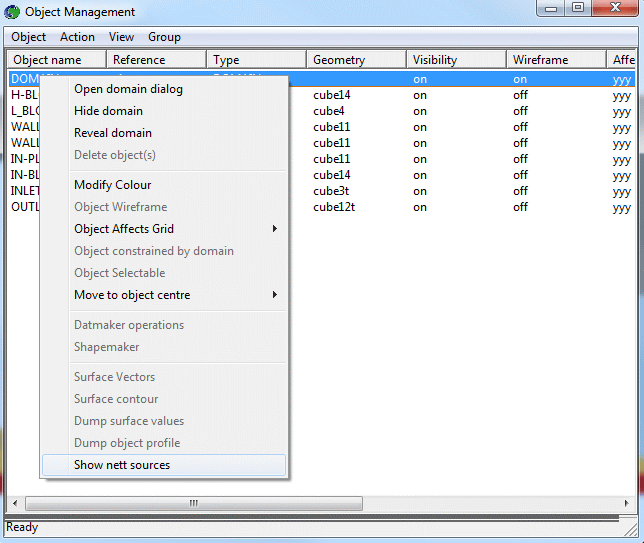Select Modify Colour entry

point(112,185)
